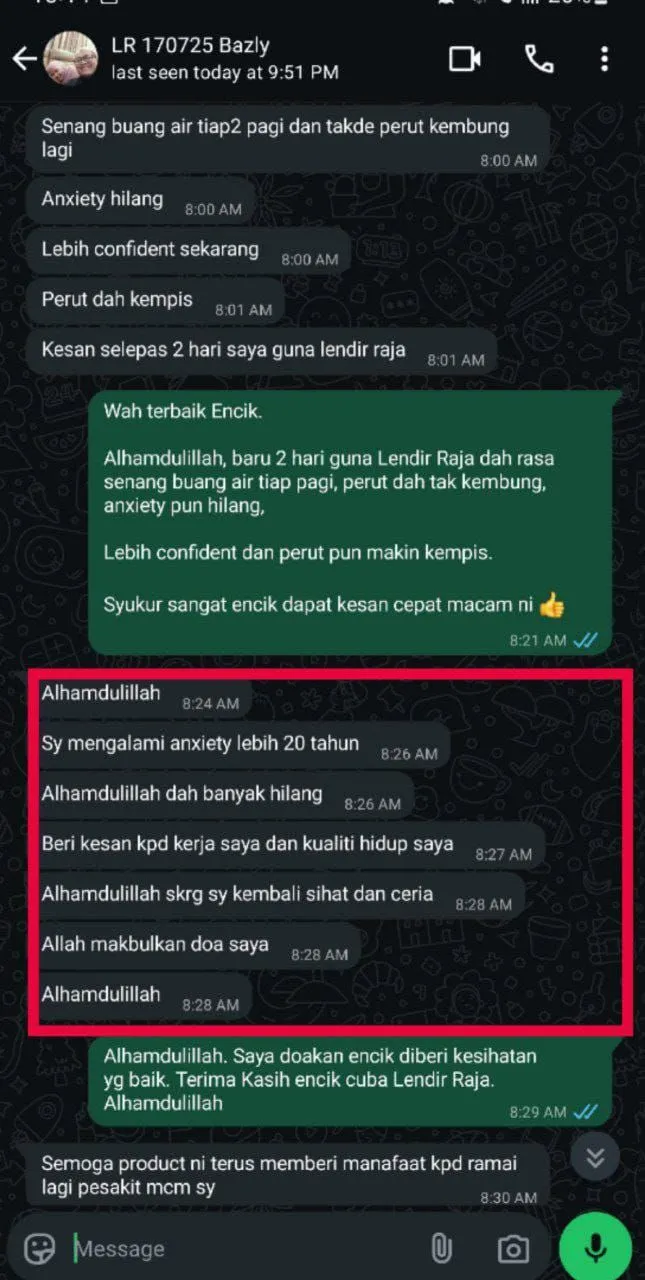This screenshot has width=645, height=1280.
Task: Select the "Perut dah kempis" message
Action: [156, 303]
